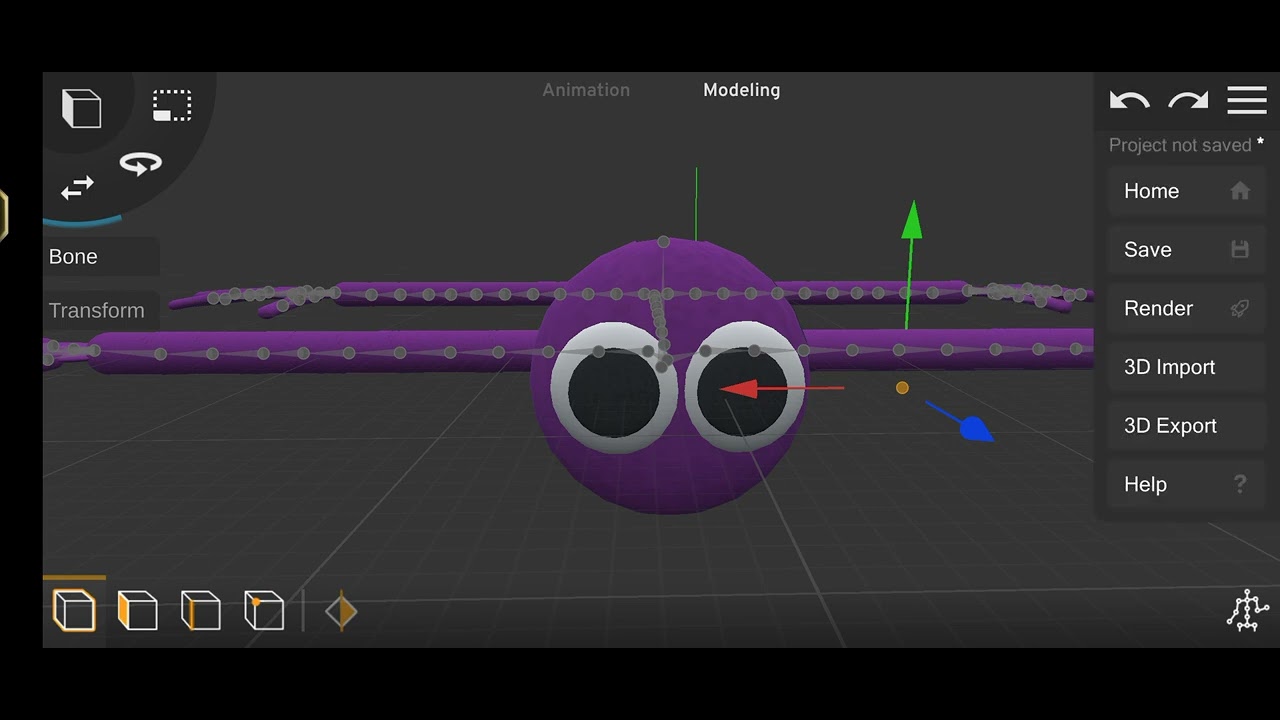Image resolution: width=1280 pixels, height=720 pixels.
Task: Tap the house icon beside Home
Action: [1240, 191]
